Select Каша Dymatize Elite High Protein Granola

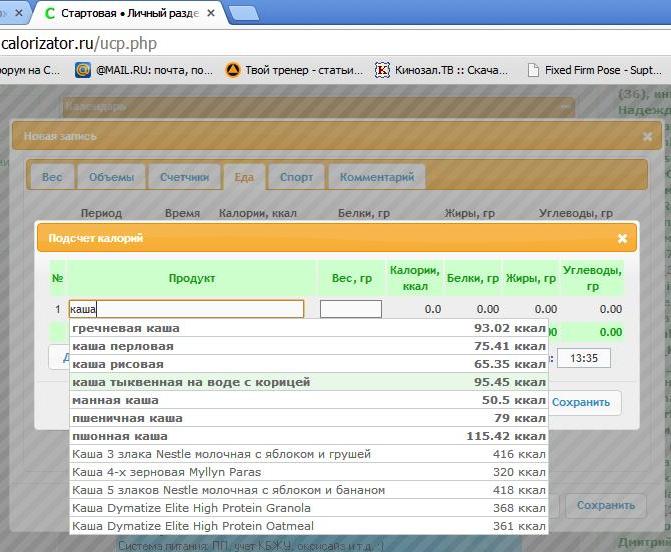(x=309, y=508)
